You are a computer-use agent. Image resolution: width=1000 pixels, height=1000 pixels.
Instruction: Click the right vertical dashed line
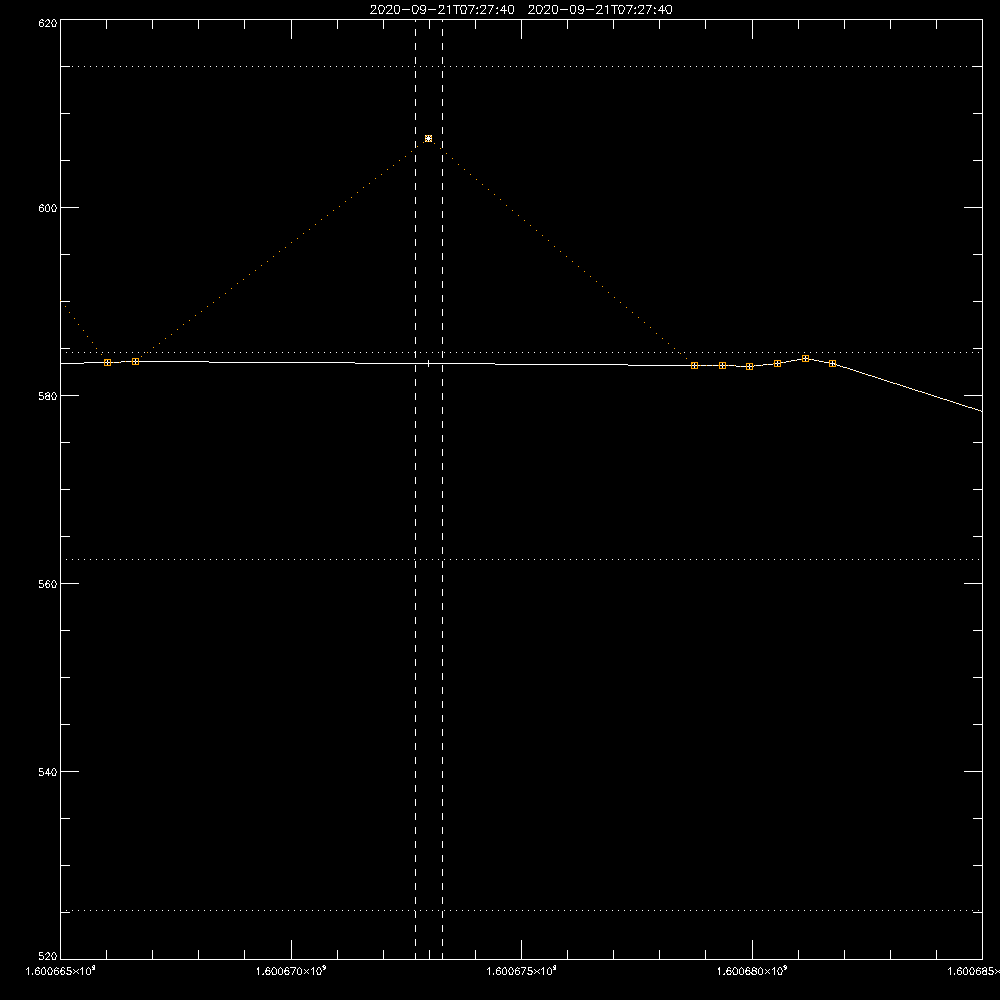443,489
